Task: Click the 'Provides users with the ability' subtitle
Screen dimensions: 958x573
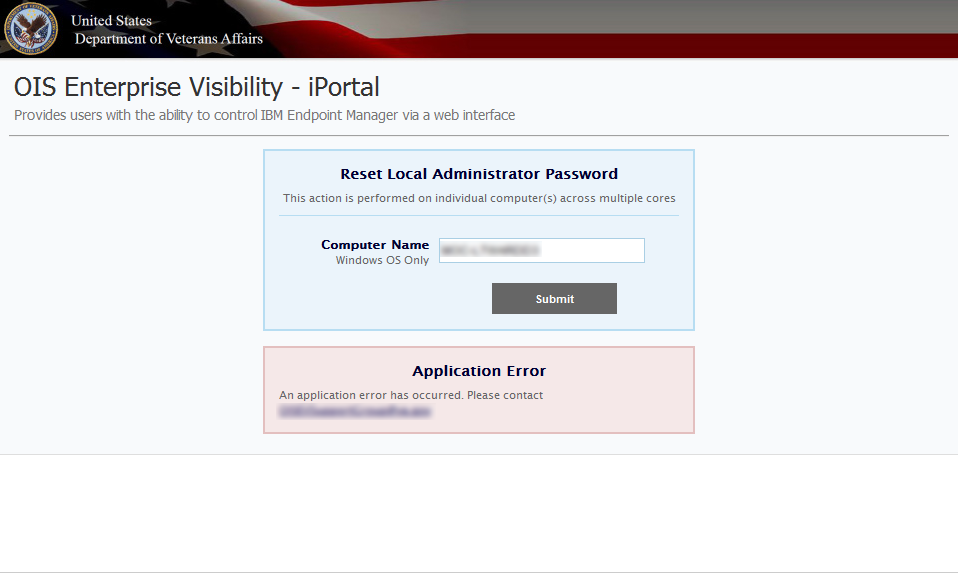Action: click(x=265, y=115)
